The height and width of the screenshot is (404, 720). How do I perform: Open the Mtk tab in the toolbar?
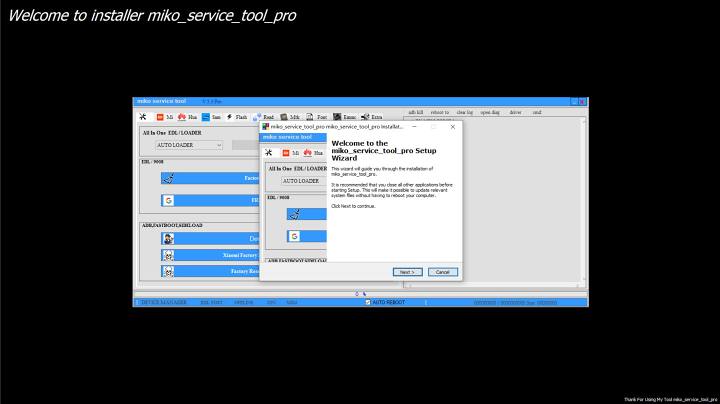tap(290, 117)
